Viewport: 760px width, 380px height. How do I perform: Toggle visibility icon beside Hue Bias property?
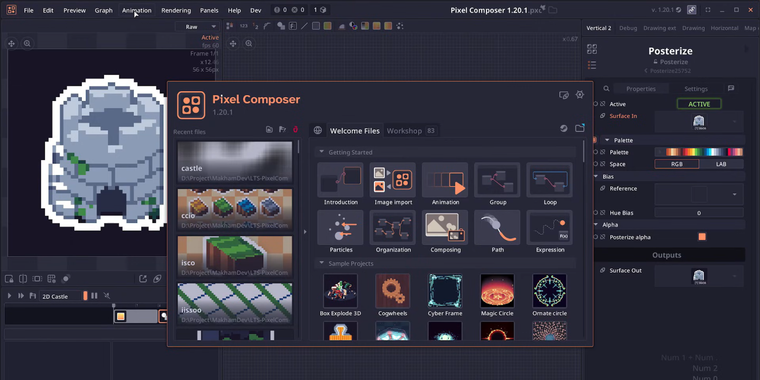pyautogui.click(x=602, y=213)
